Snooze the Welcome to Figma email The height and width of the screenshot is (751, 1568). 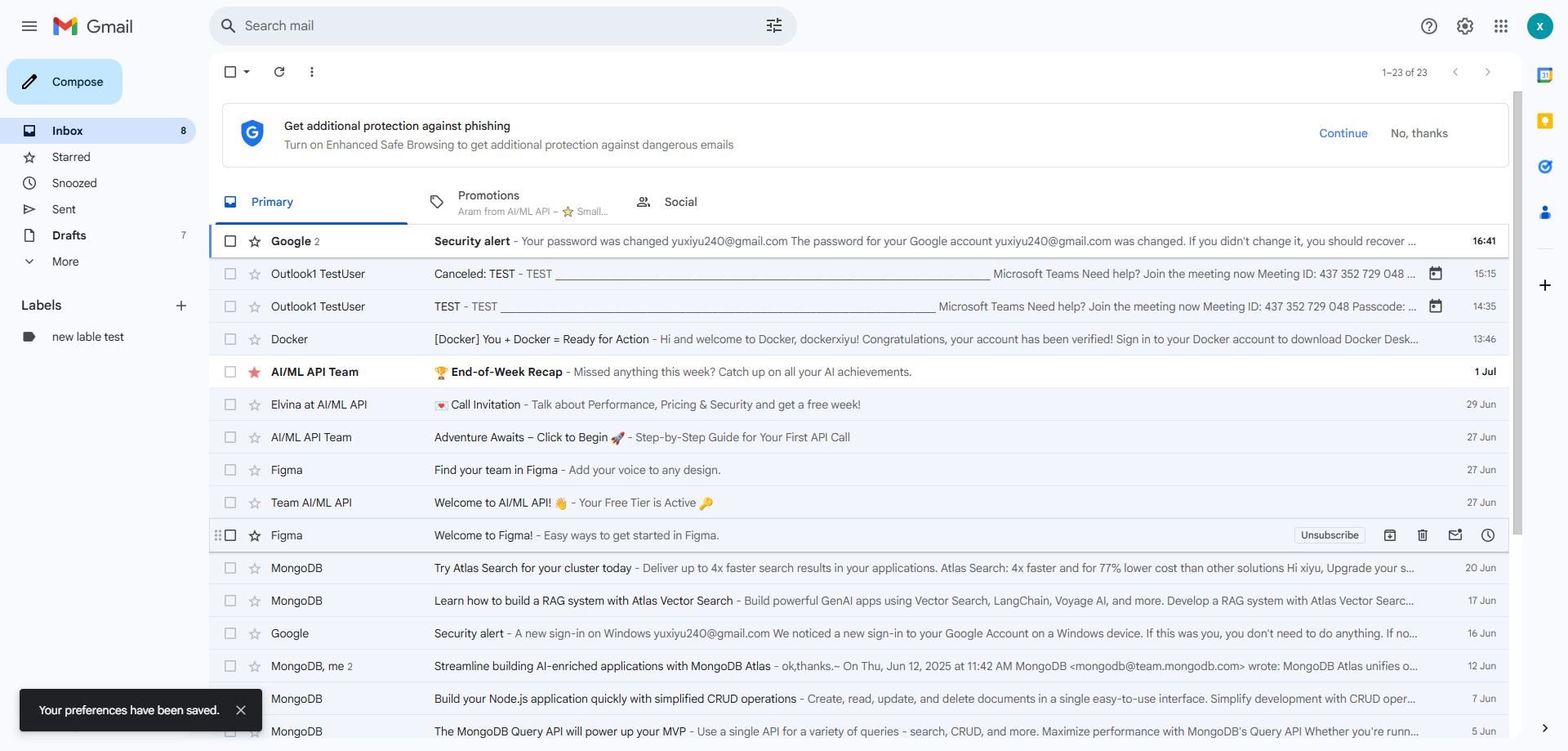1488,535
